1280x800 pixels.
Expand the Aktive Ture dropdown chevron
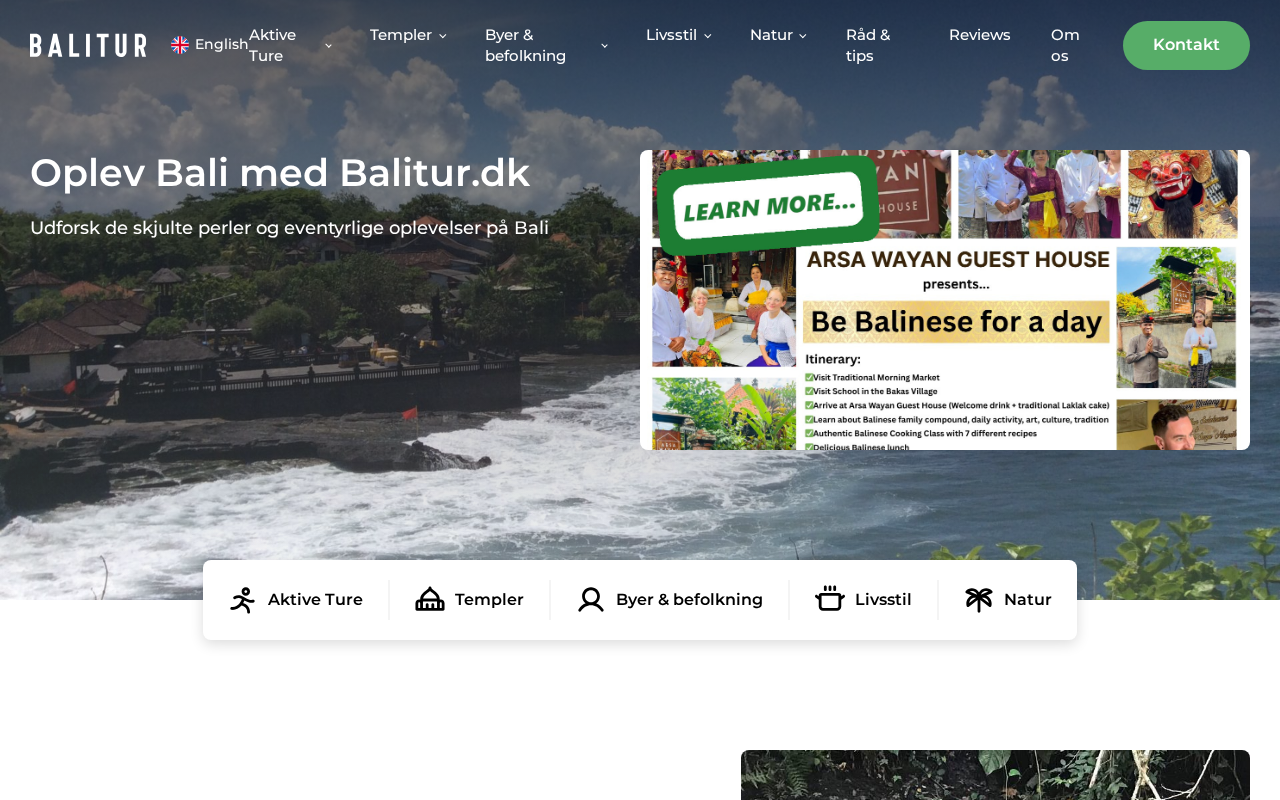click(328, 46)
